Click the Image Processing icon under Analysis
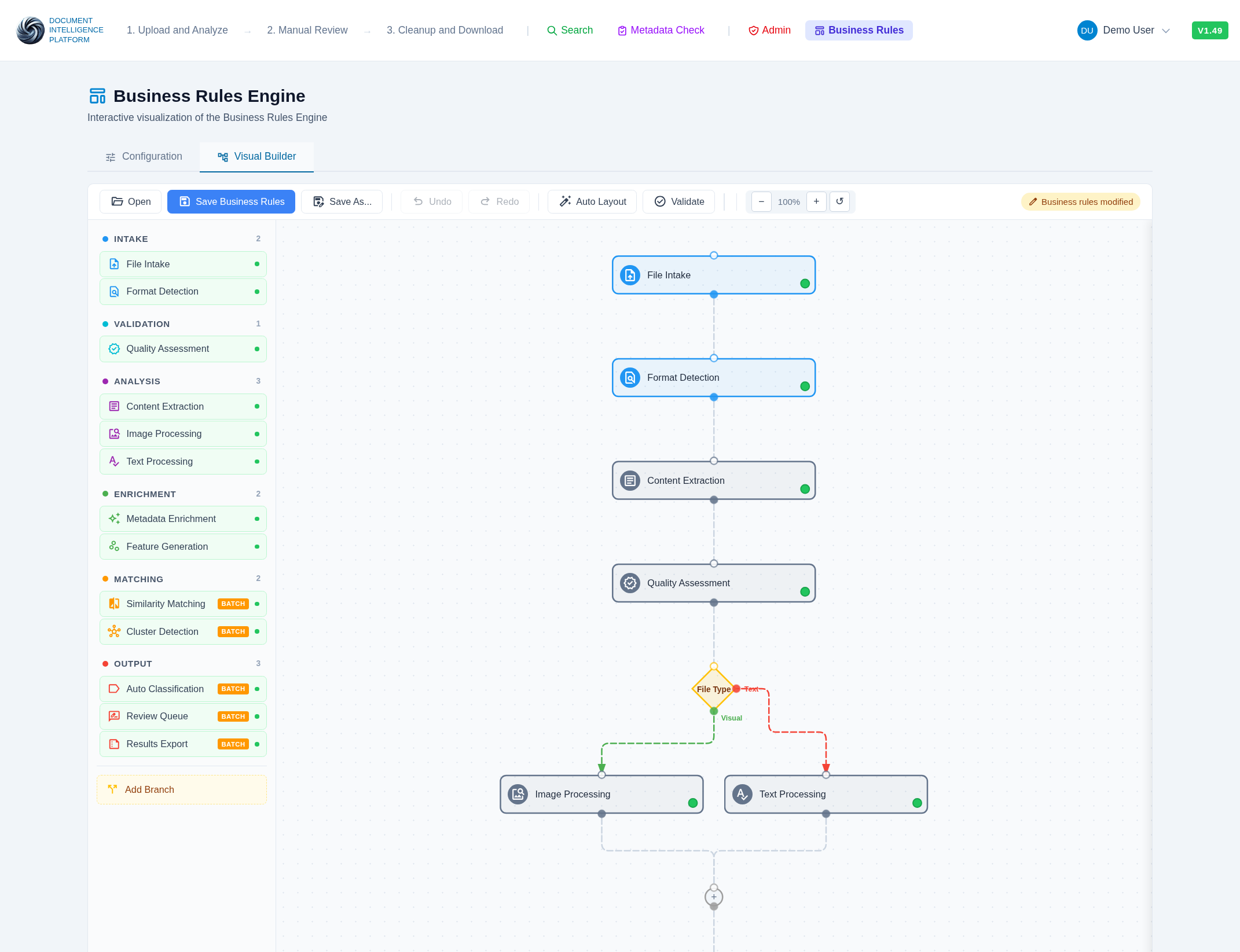This screenshot has height=952, width=1240. tap(113, 433)
